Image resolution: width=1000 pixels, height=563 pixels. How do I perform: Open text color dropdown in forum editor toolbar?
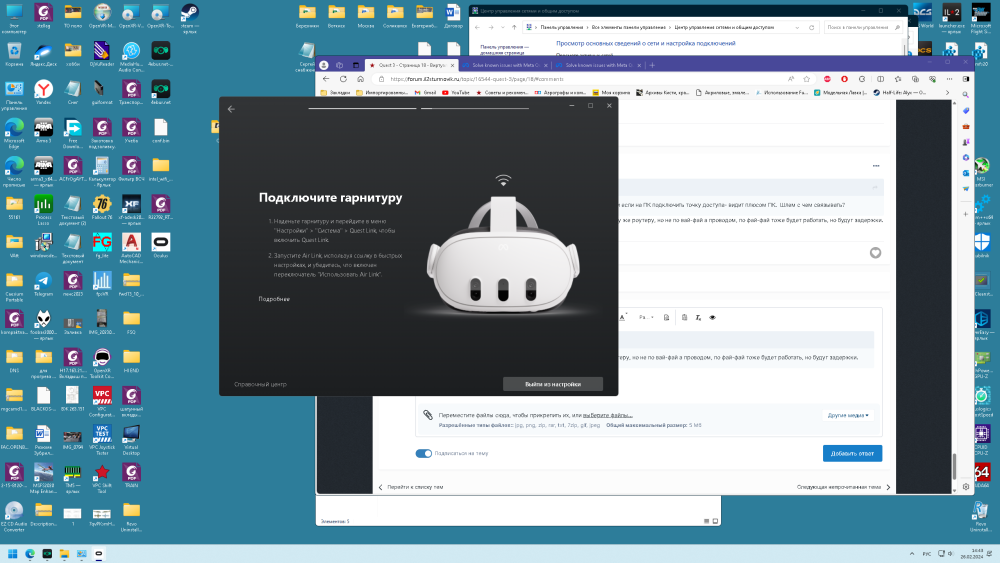[623, 318]
